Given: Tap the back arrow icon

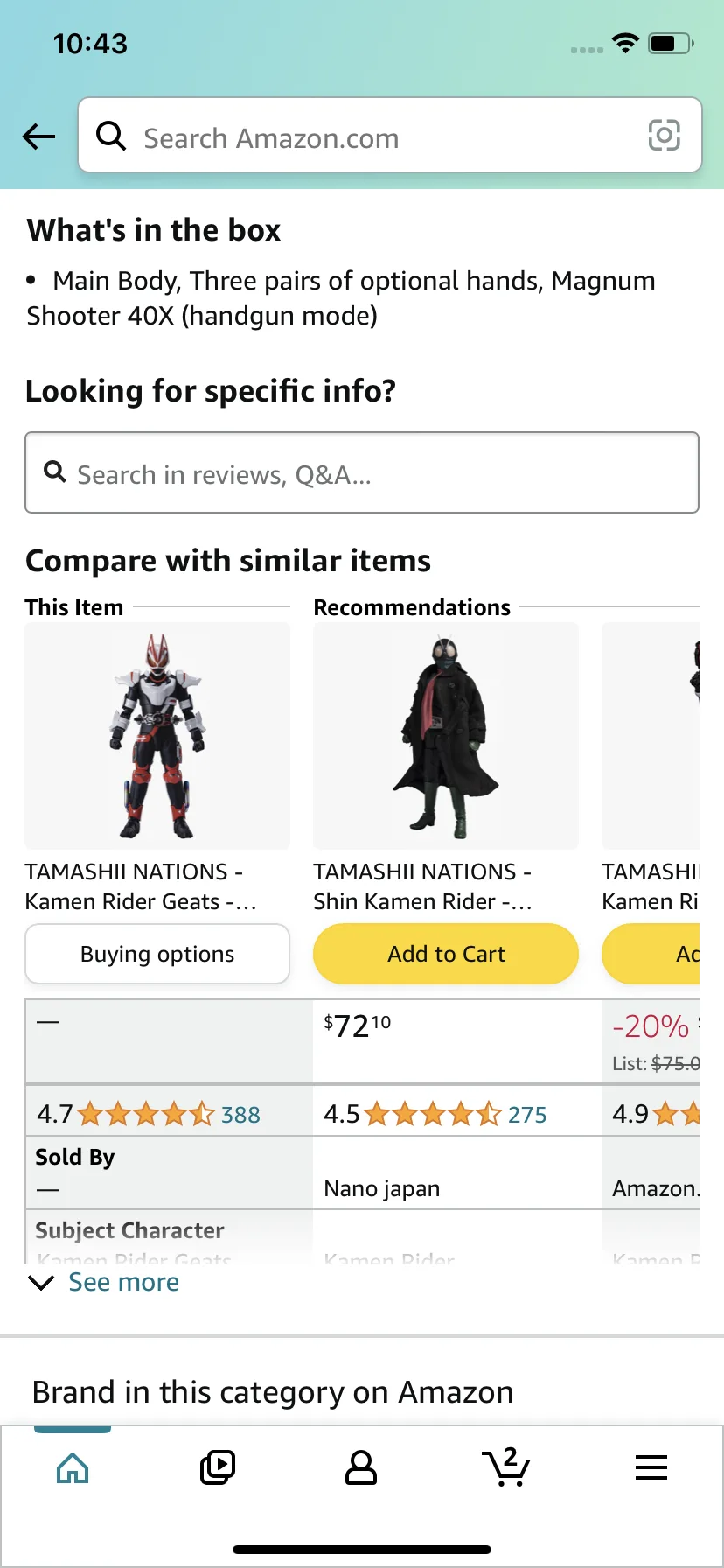Looking at the screenshot, I should coord(38,136).
